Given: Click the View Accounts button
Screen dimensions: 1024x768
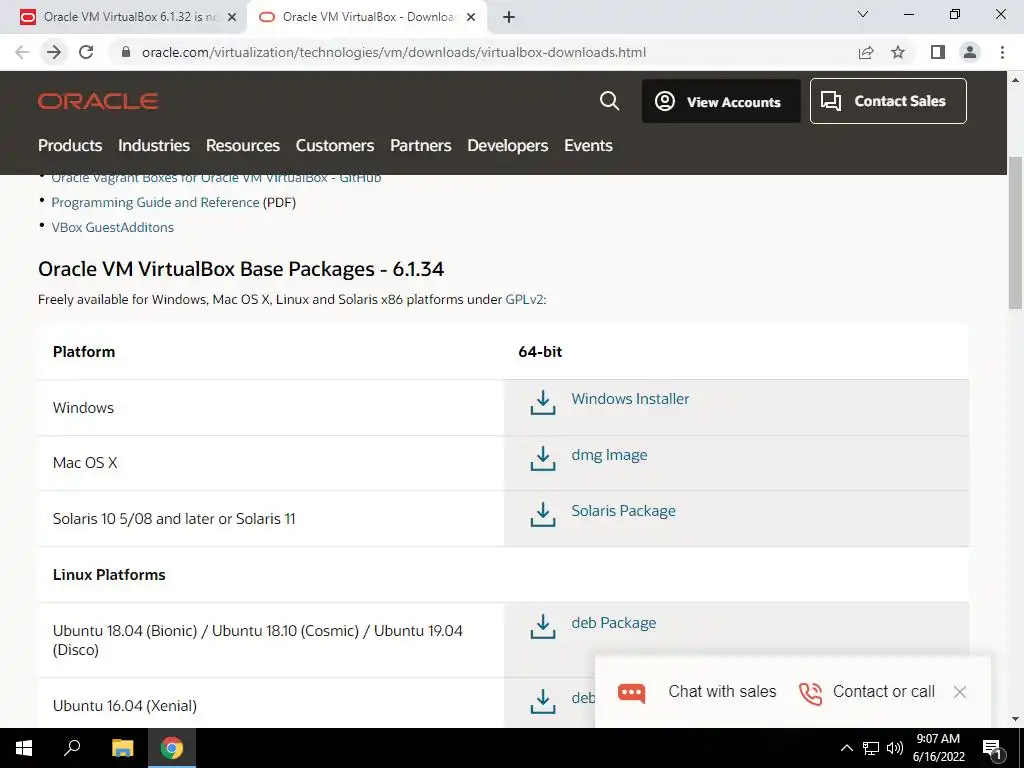Looking at the screenshot, I should 721,101.
